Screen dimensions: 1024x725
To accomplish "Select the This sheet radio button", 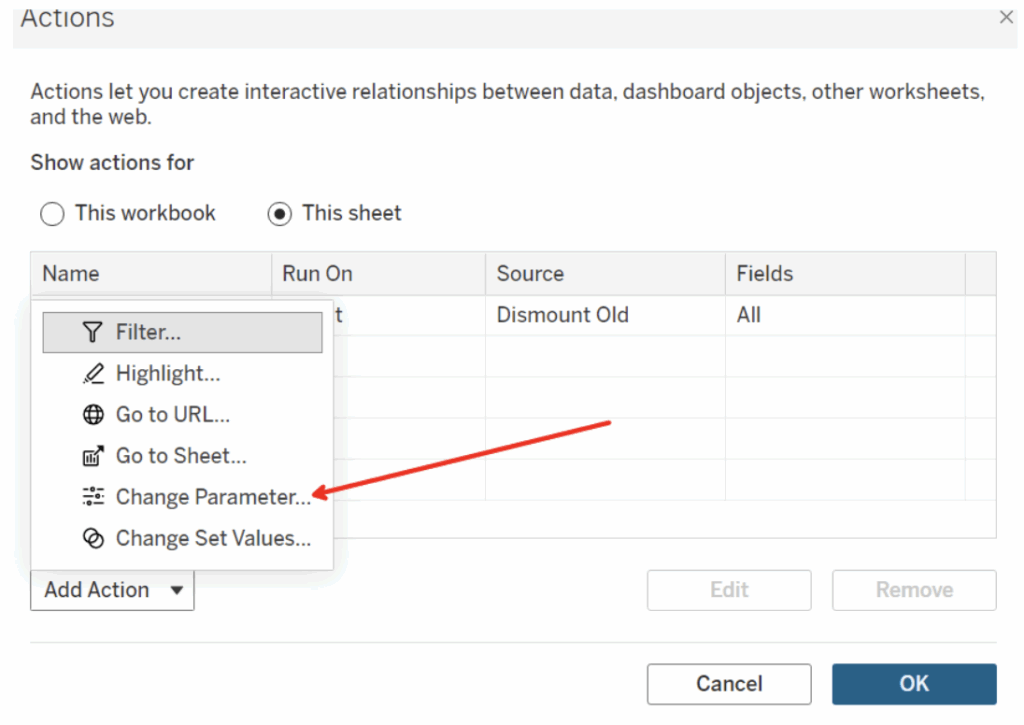I will (x=280, y=214).
